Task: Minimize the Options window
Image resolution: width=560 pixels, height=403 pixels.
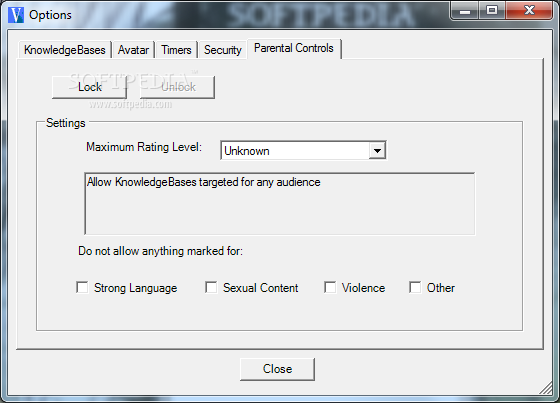Action: [x=465, y=11]
